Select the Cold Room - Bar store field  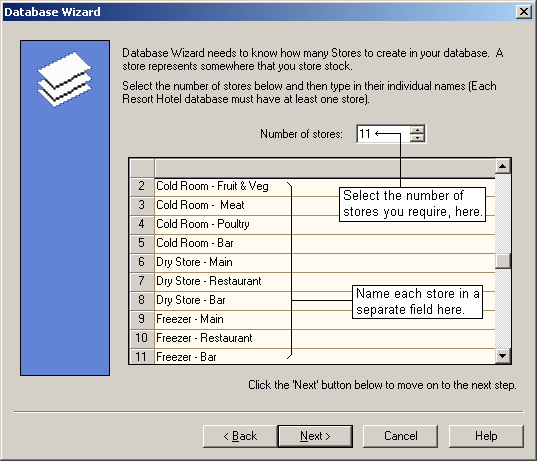pos(325,244)
